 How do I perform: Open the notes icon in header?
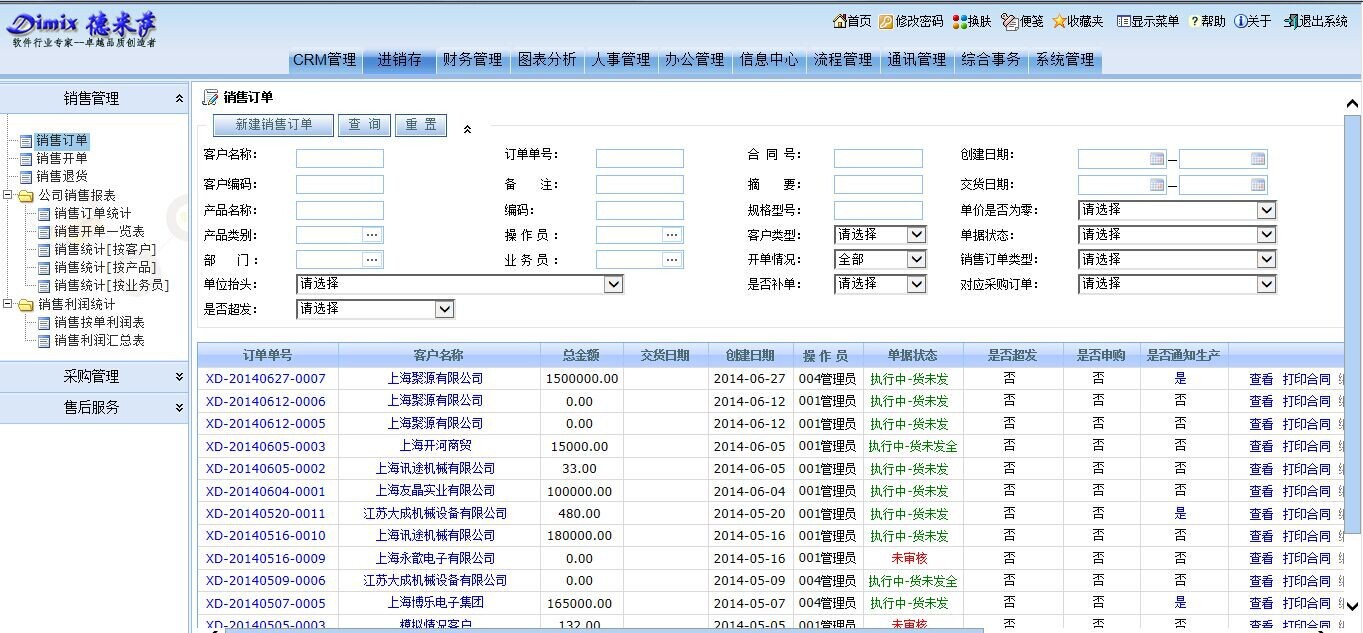coord(1009,21)
